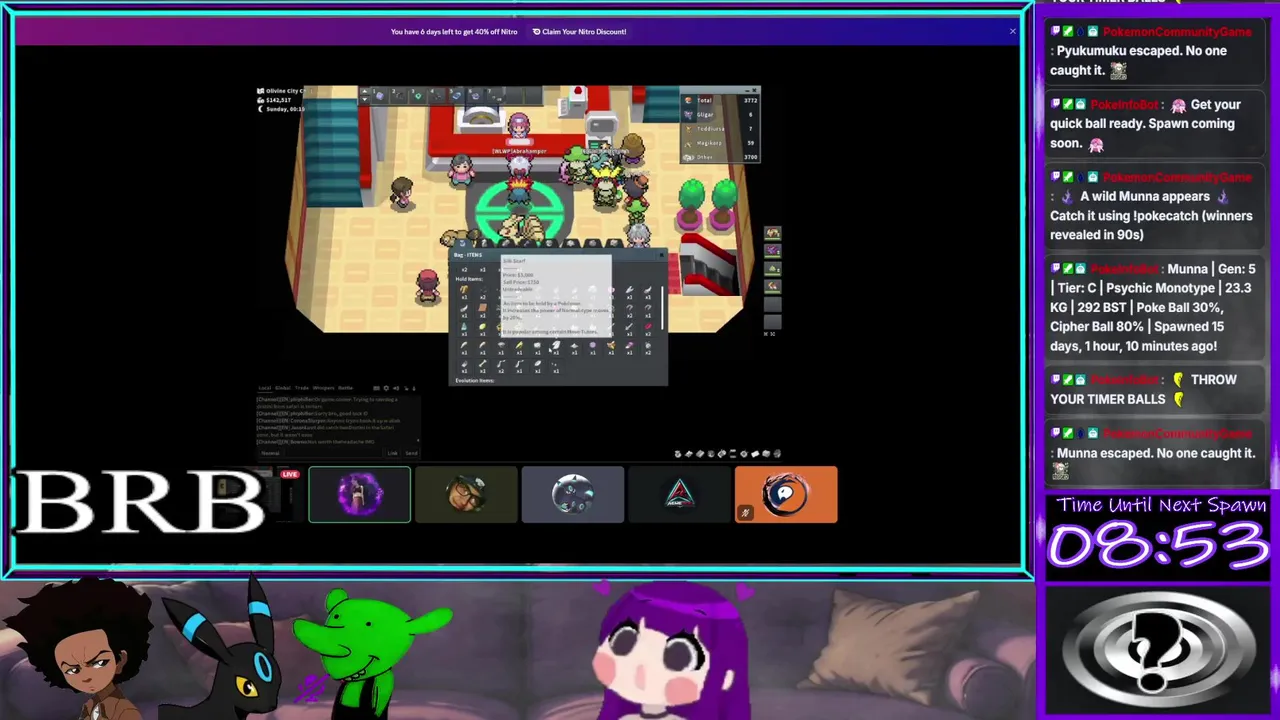
Task: Click last icon in game bottom menu bar
Action: (x=777, y=454)
